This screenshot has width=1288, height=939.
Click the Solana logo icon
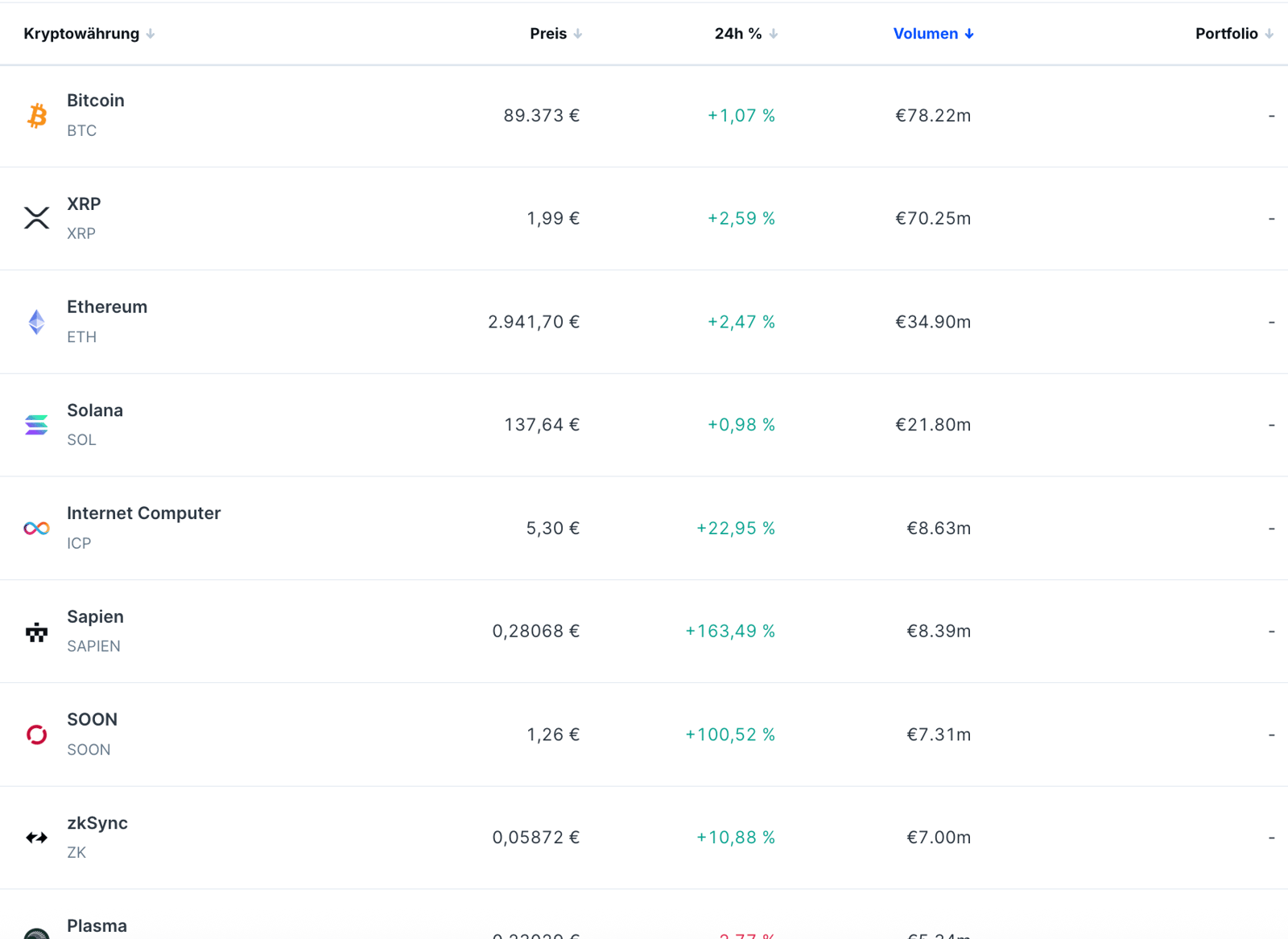point(37,425)
